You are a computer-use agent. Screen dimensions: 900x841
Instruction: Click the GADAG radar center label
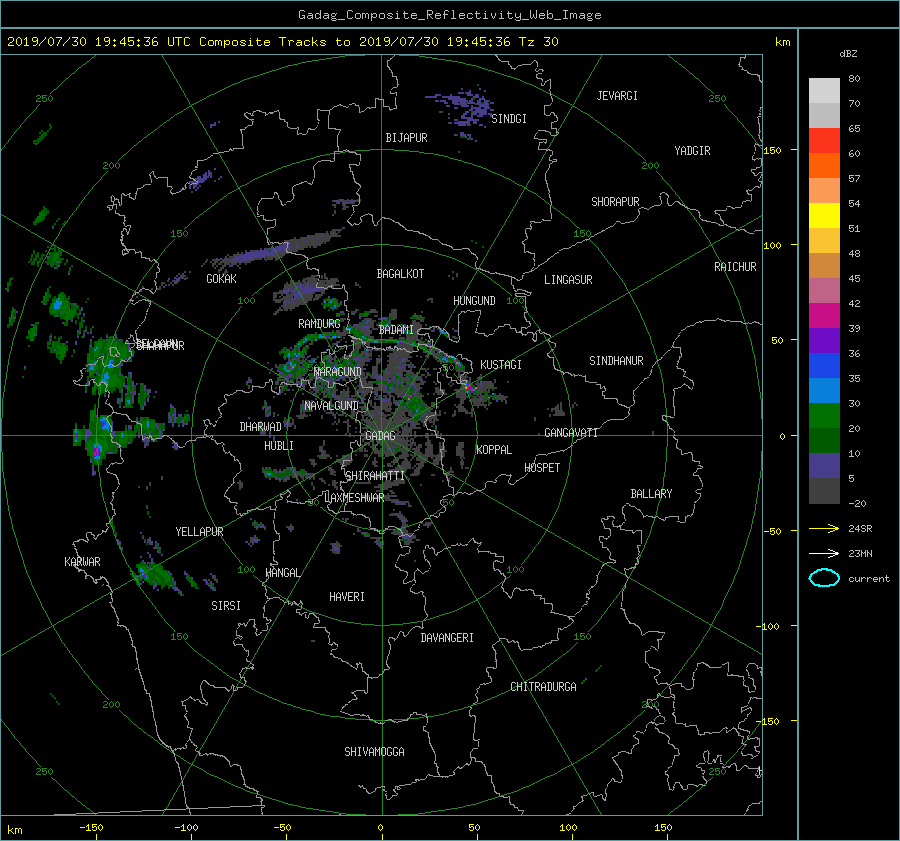pos(380,436)
